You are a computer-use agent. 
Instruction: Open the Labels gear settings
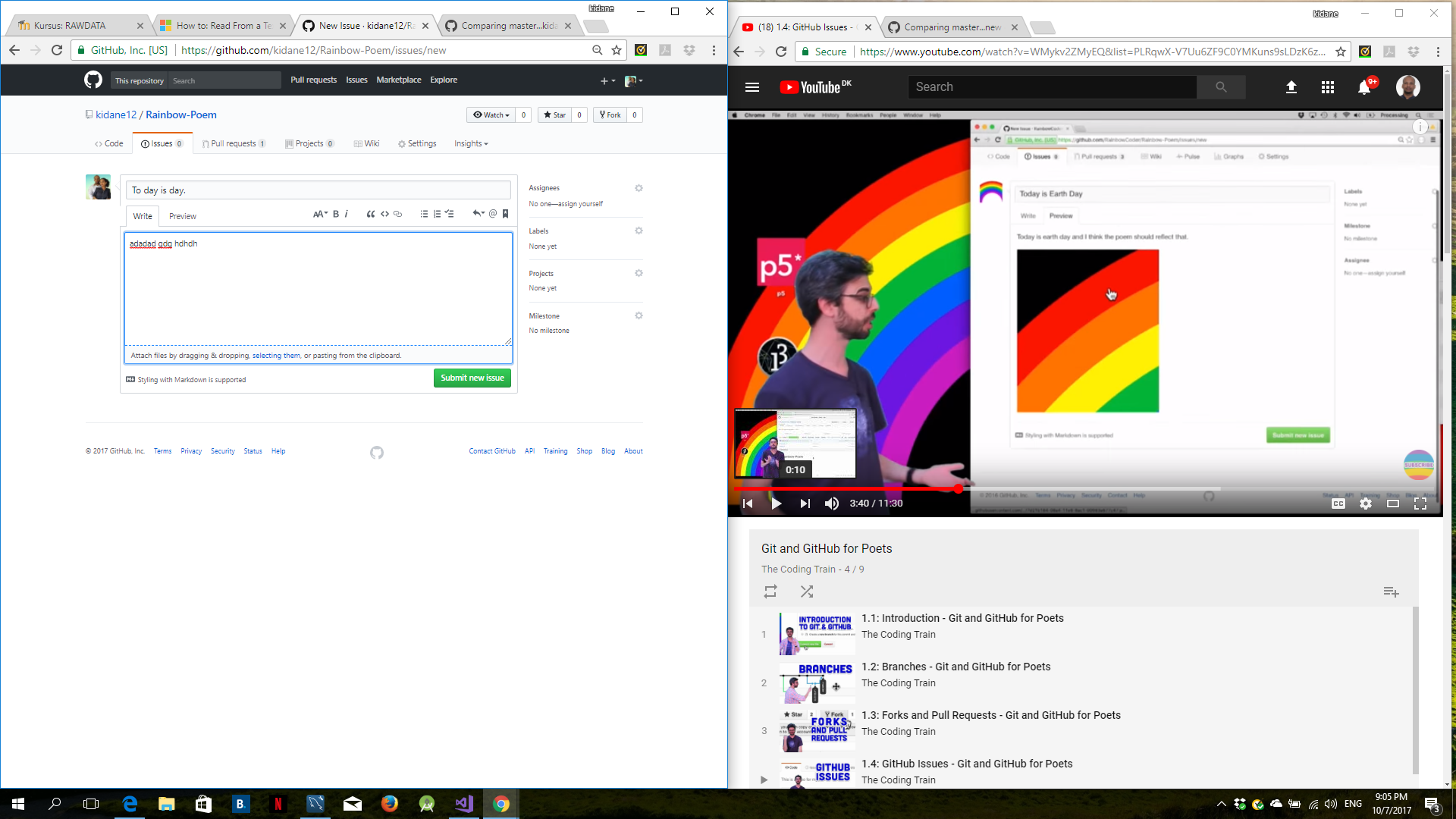pos(639,231)
